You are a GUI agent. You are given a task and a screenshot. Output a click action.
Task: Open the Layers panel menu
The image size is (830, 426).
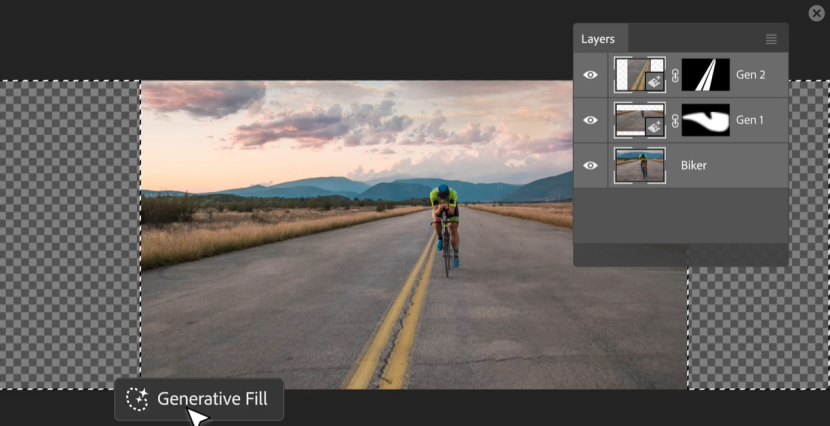click(x=771, y=39)
